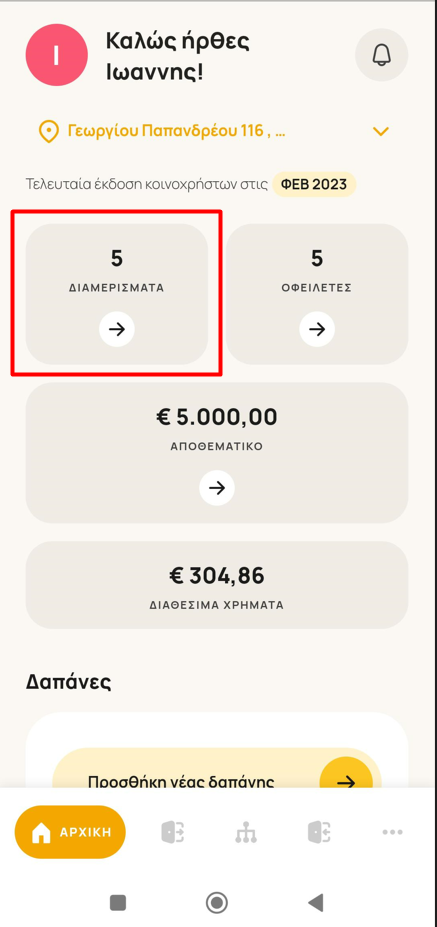Open fourth bottom navigation door icon
The image size is (437, 927).
[319, 832]
